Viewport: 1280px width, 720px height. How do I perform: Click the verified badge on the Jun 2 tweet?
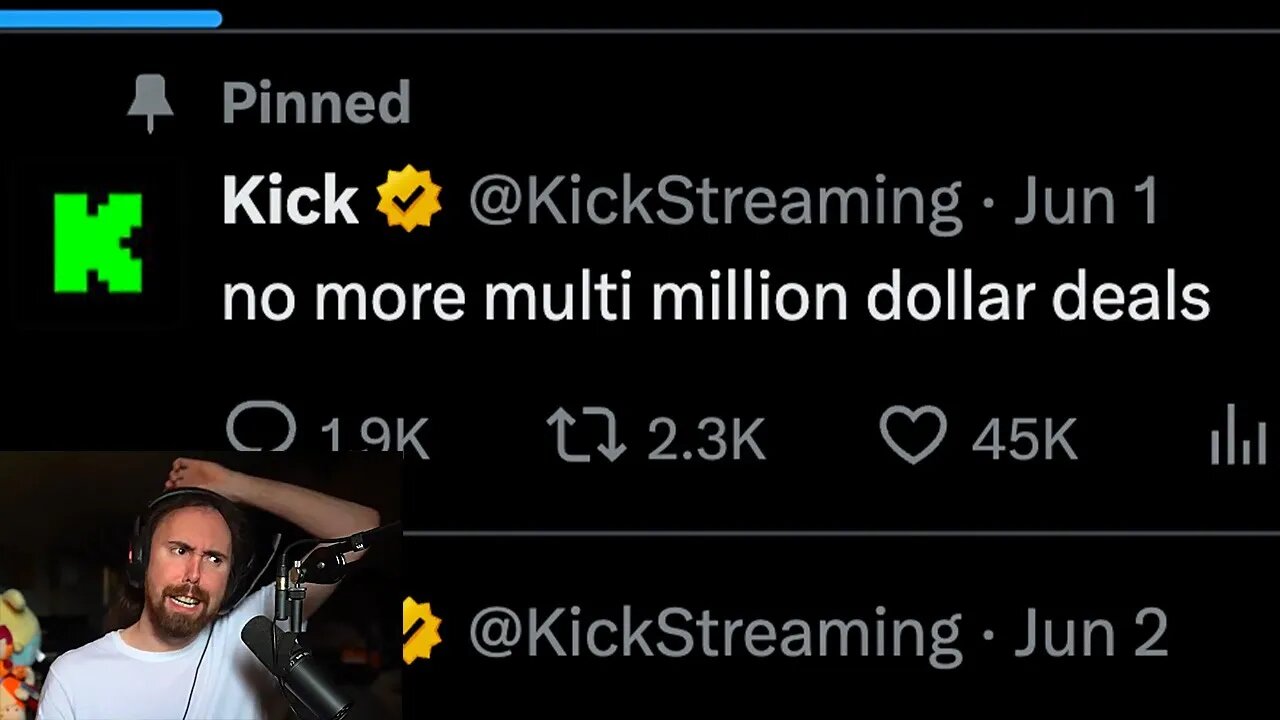click(x=422, y=632)
